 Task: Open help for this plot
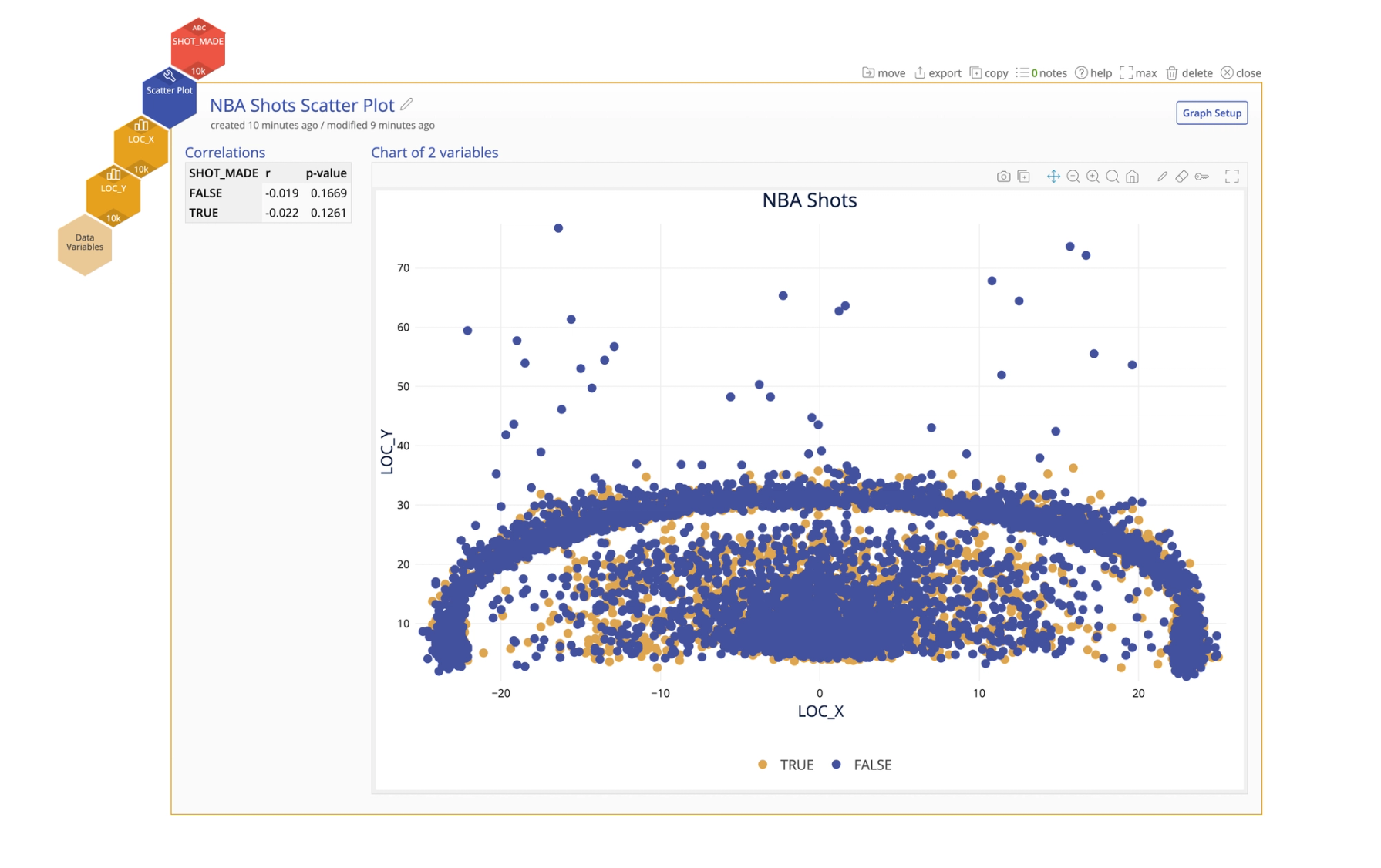coord(1093,73)
